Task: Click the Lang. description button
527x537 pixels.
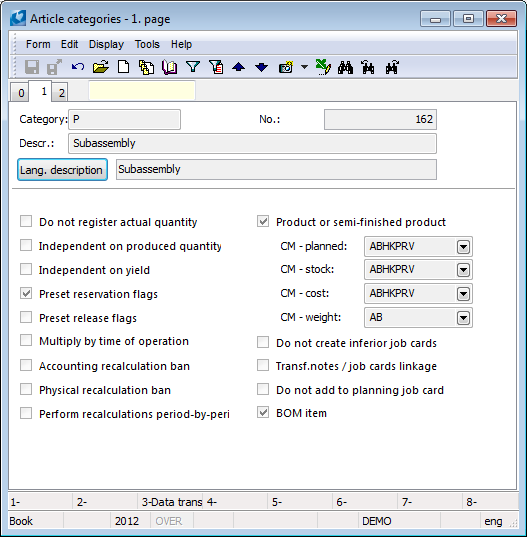Action: pos(62,170)
